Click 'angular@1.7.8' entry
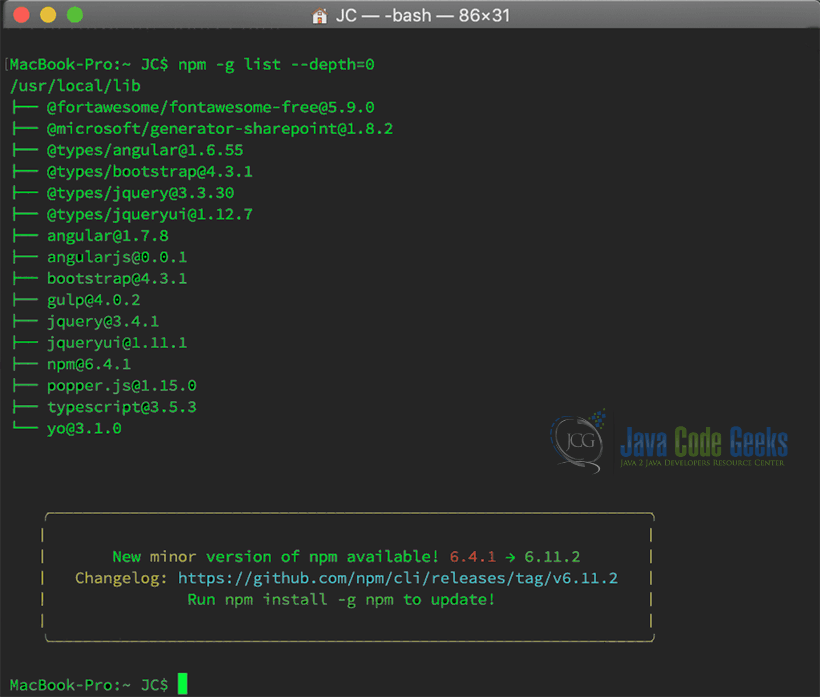 coord(108,236)
